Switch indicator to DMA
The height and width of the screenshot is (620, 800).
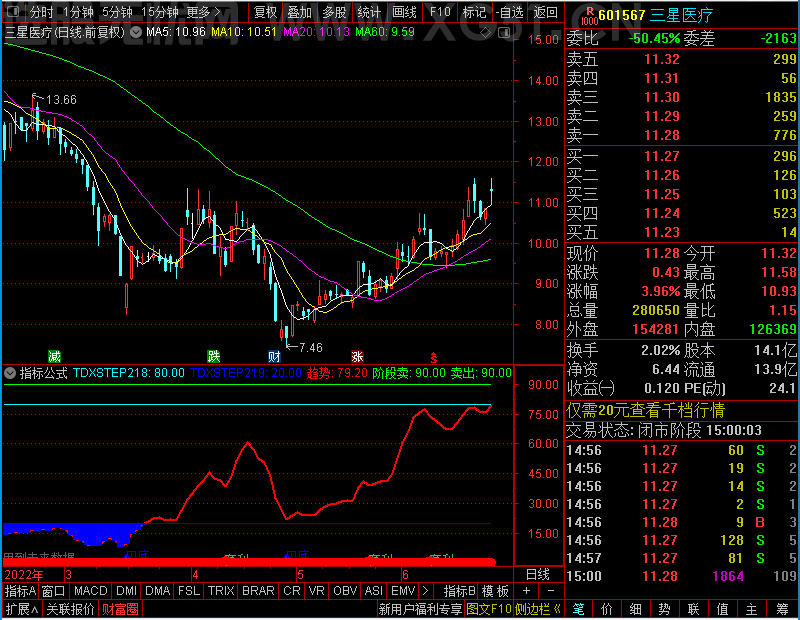coord(158,591)
